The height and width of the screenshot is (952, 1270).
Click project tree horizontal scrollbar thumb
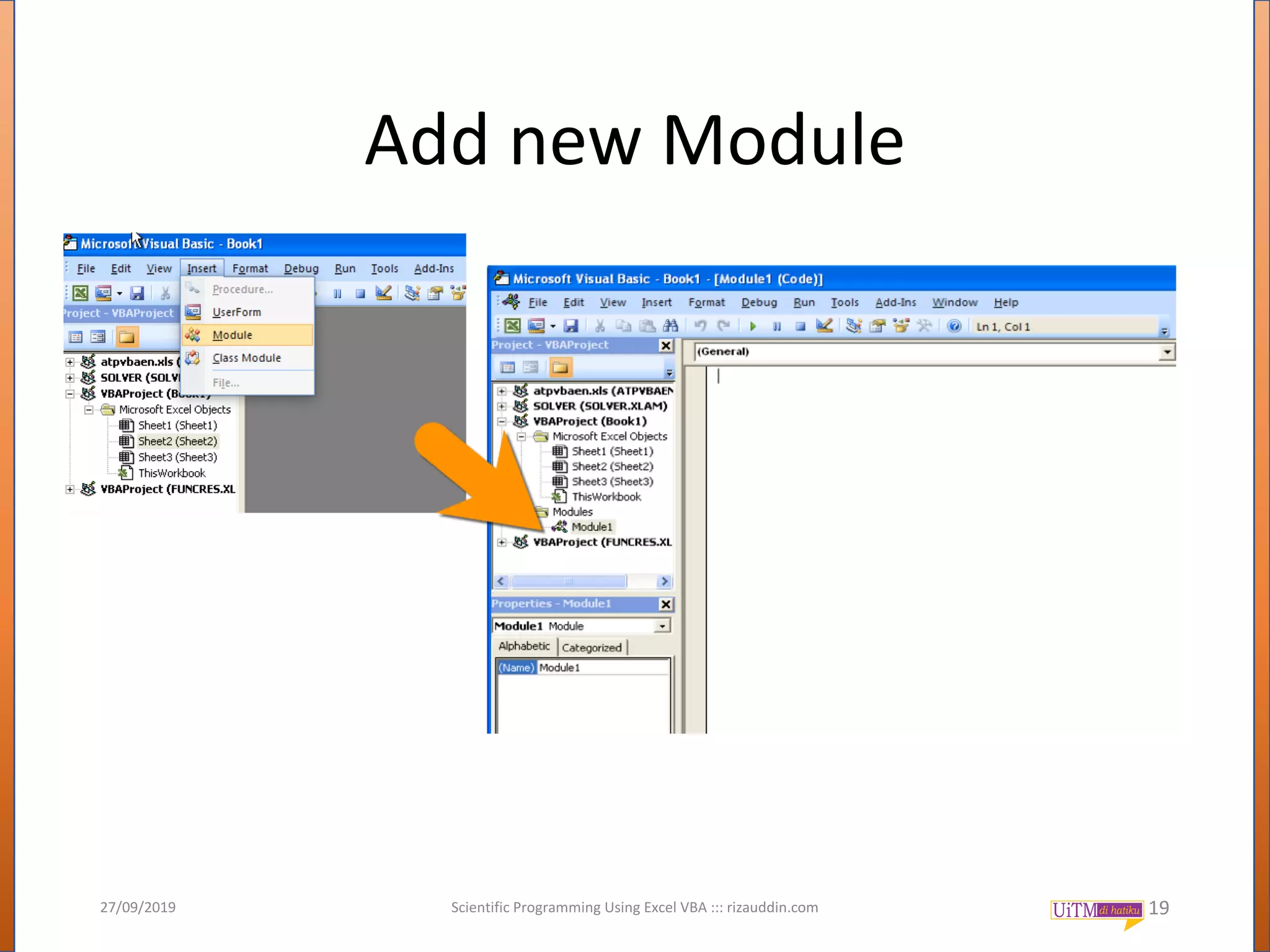pos(569,581)
